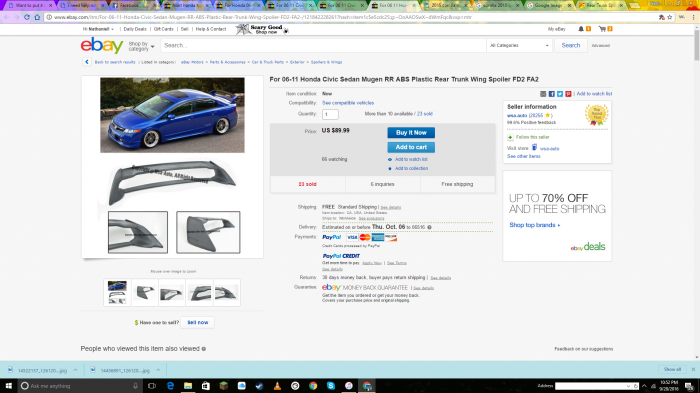This screenshot has width=700, height=393.
Task: Follow this seller plus toggle
Action: (x=510, y=137)
